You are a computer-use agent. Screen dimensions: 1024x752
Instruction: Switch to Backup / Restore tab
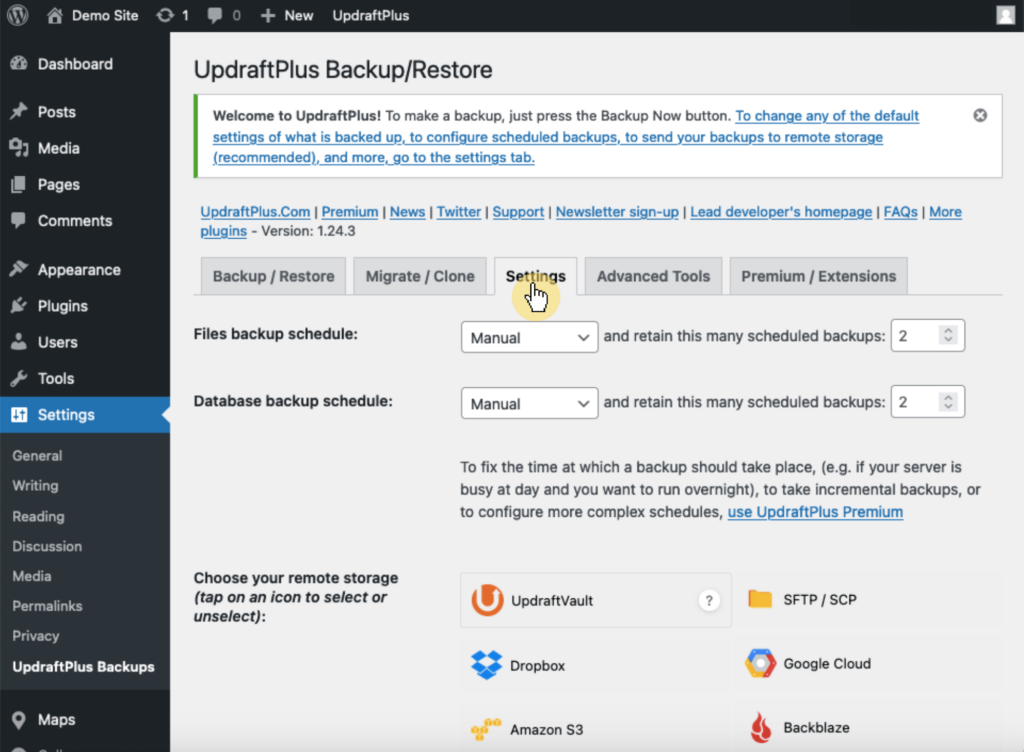(x=274, y=276)
